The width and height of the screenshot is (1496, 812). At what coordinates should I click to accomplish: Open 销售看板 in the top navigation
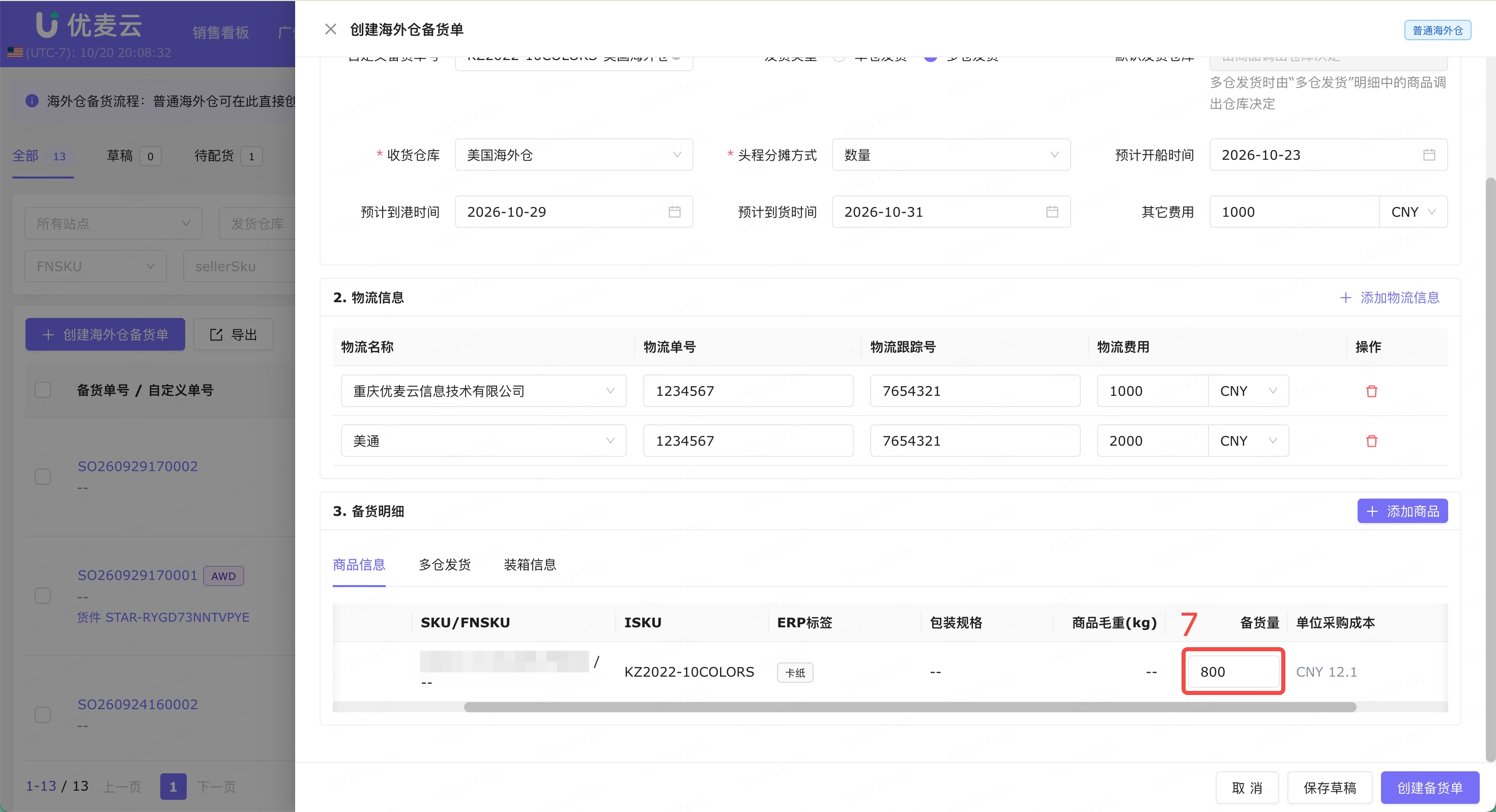tap(221, 33)
